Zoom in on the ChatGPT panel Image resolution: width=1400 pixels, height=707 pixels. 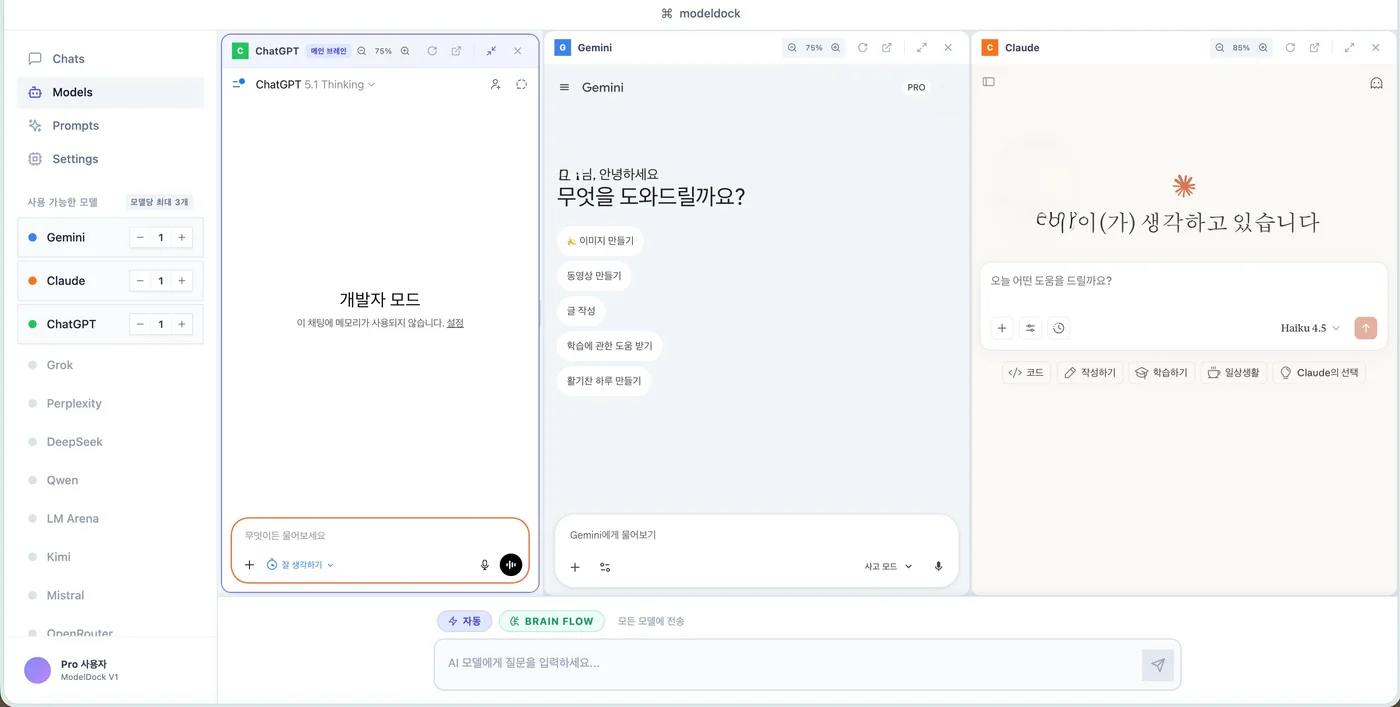[x=405, y=51]
